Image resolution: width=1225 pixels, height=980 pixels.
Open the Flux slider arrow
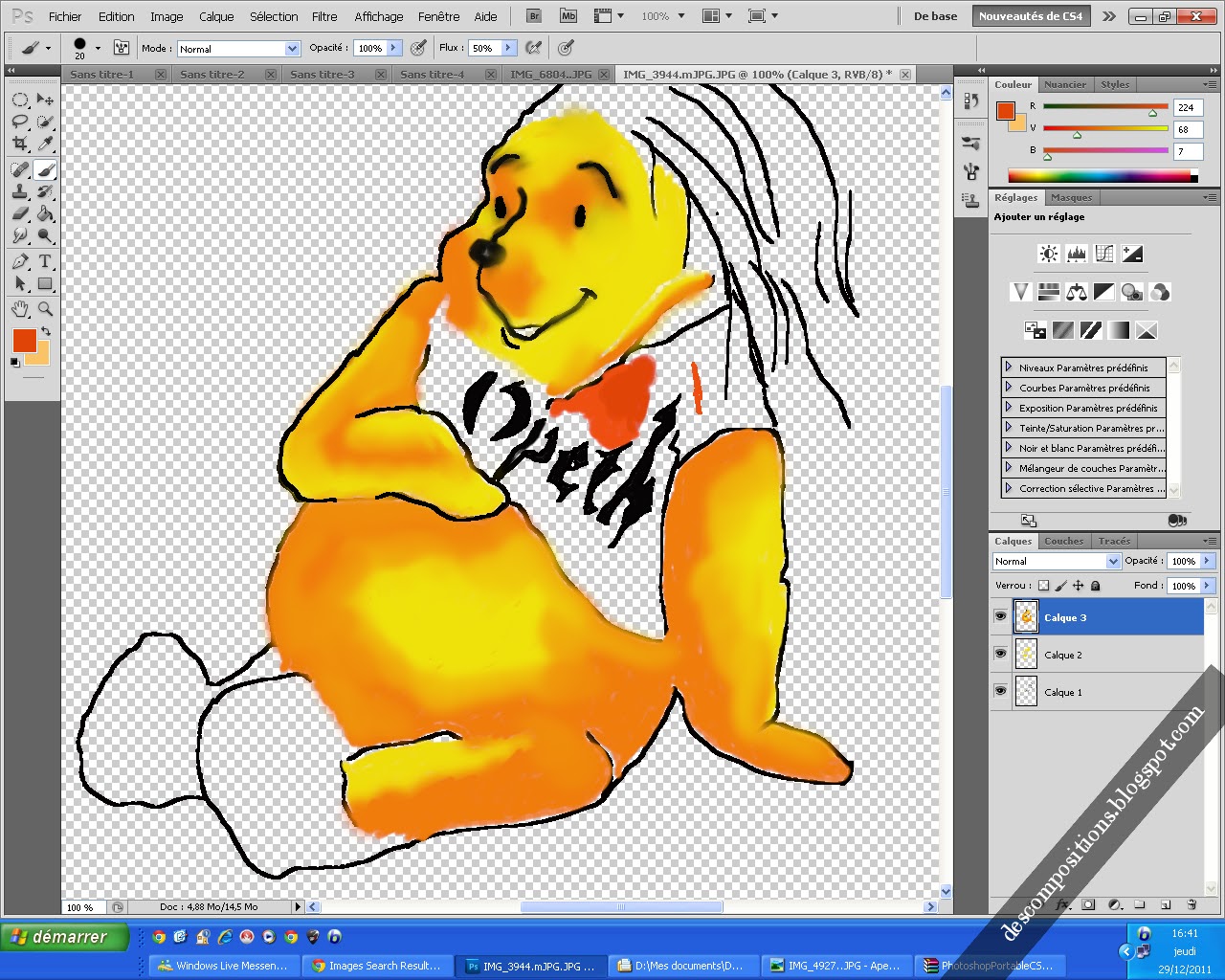508,48
